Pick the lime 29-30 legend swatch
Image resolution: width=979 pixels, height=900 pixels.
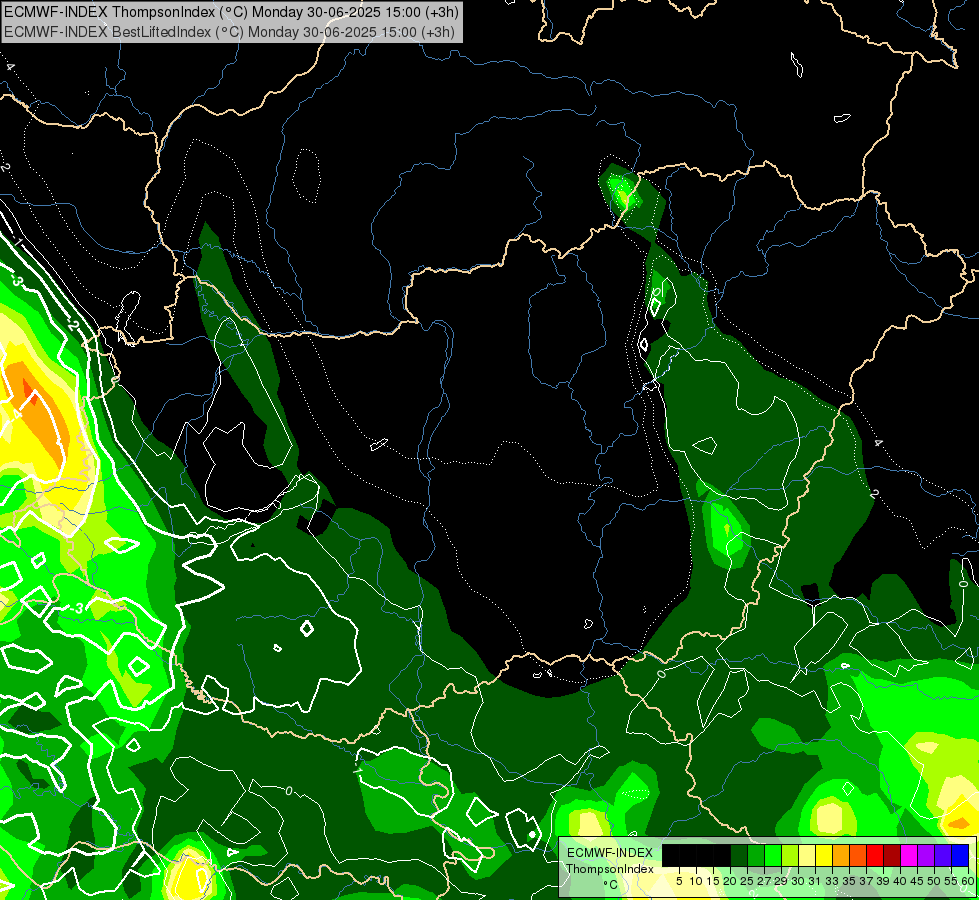coord(790,856)
